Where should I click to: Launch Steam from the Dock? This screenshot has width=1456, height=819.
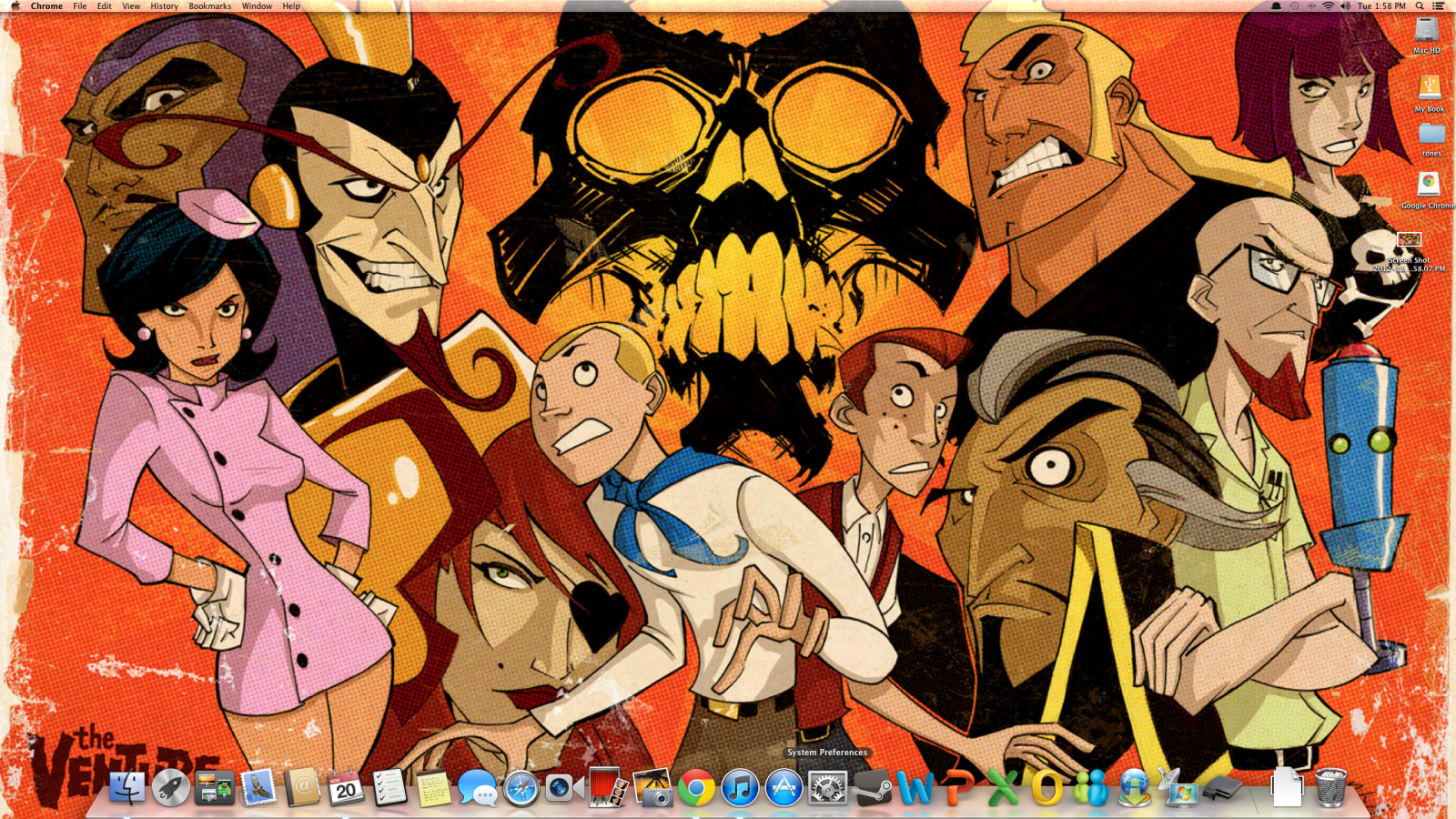[872, 788]
